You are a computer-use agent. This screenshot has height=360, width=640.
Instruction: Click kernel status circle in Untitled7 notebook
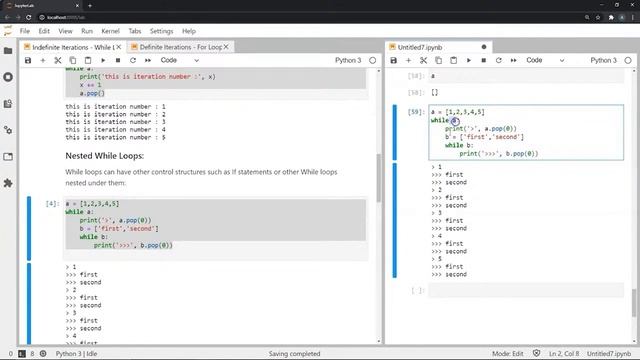pyautogui.click(x=628, y=60)
